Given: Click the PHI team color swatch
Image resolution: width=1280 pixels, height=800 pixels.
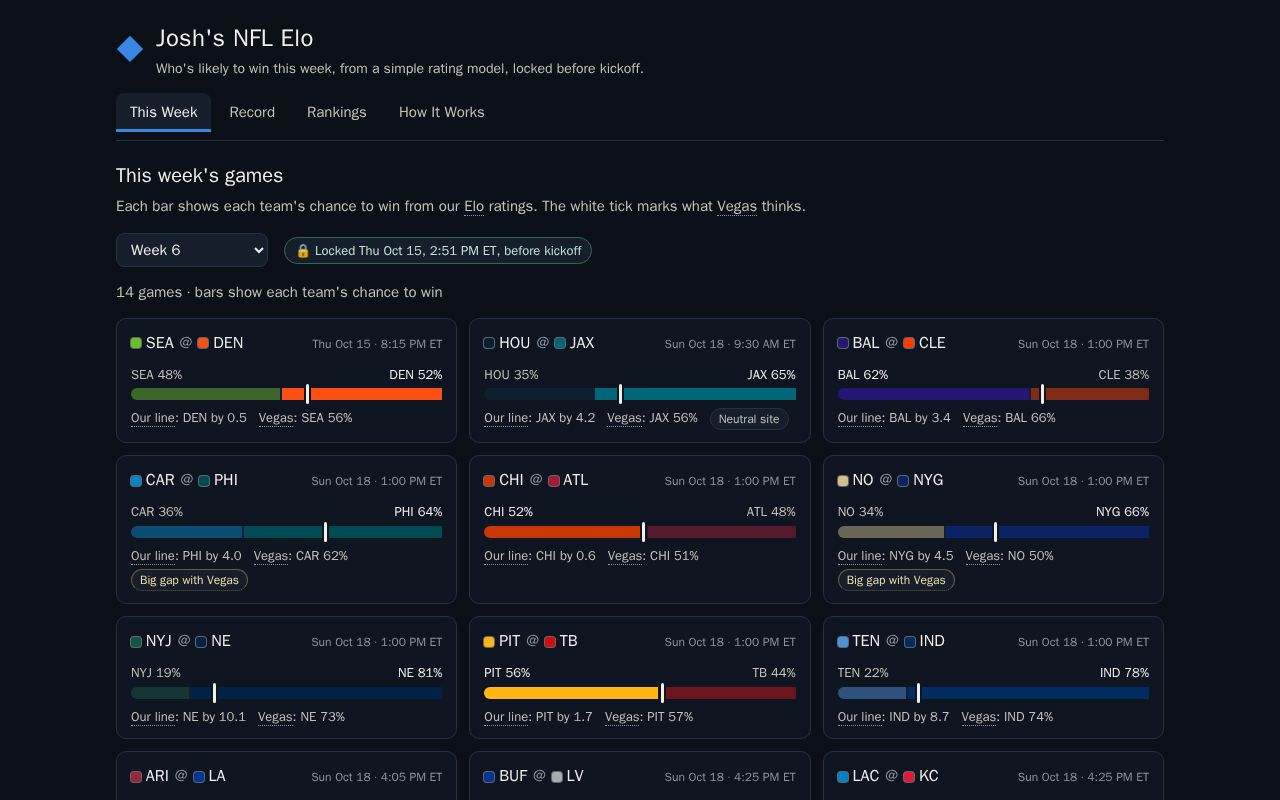Looking at the screenshot, I should tap(204, 481).
